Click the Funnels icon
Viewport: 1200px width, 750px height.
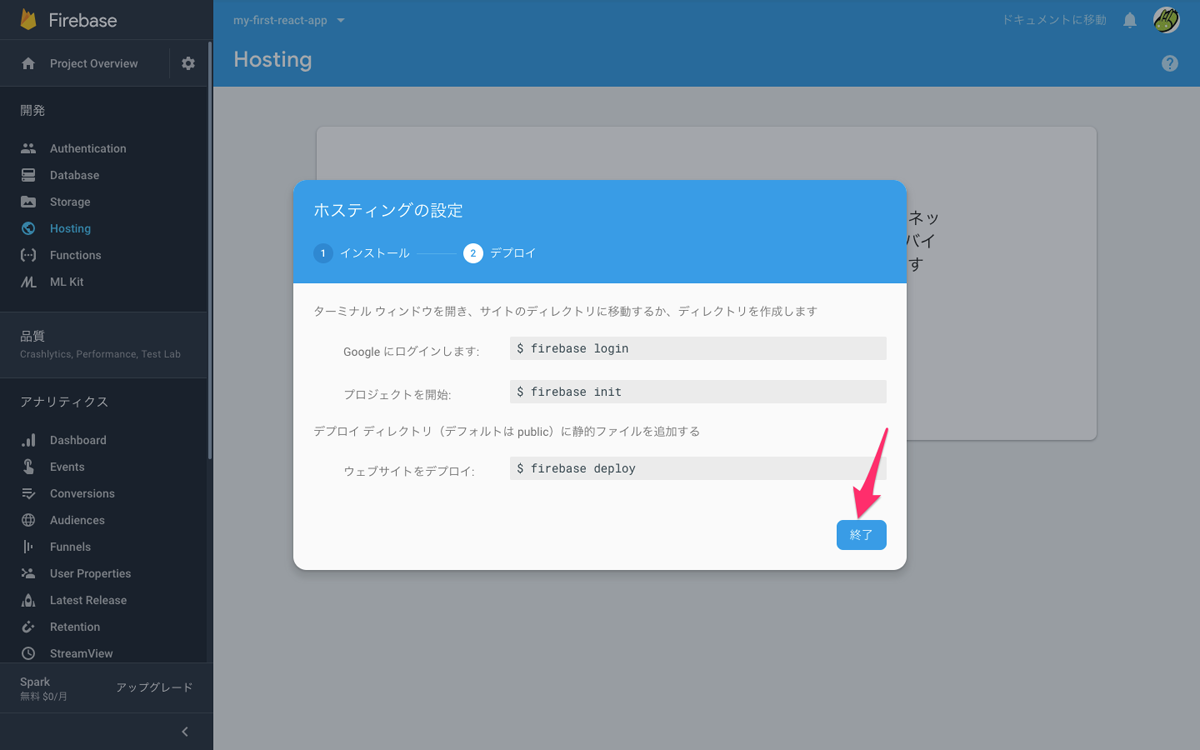(28, 547)
